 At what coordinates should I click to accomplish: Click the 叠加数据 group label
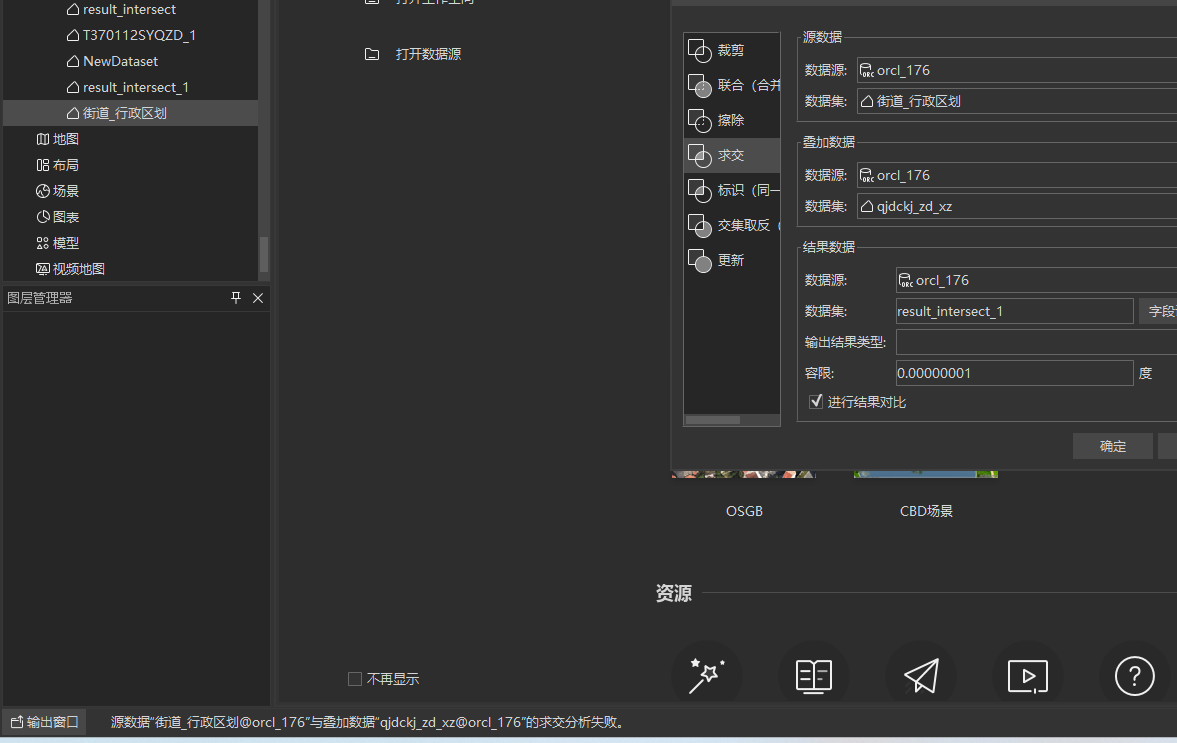829,142
